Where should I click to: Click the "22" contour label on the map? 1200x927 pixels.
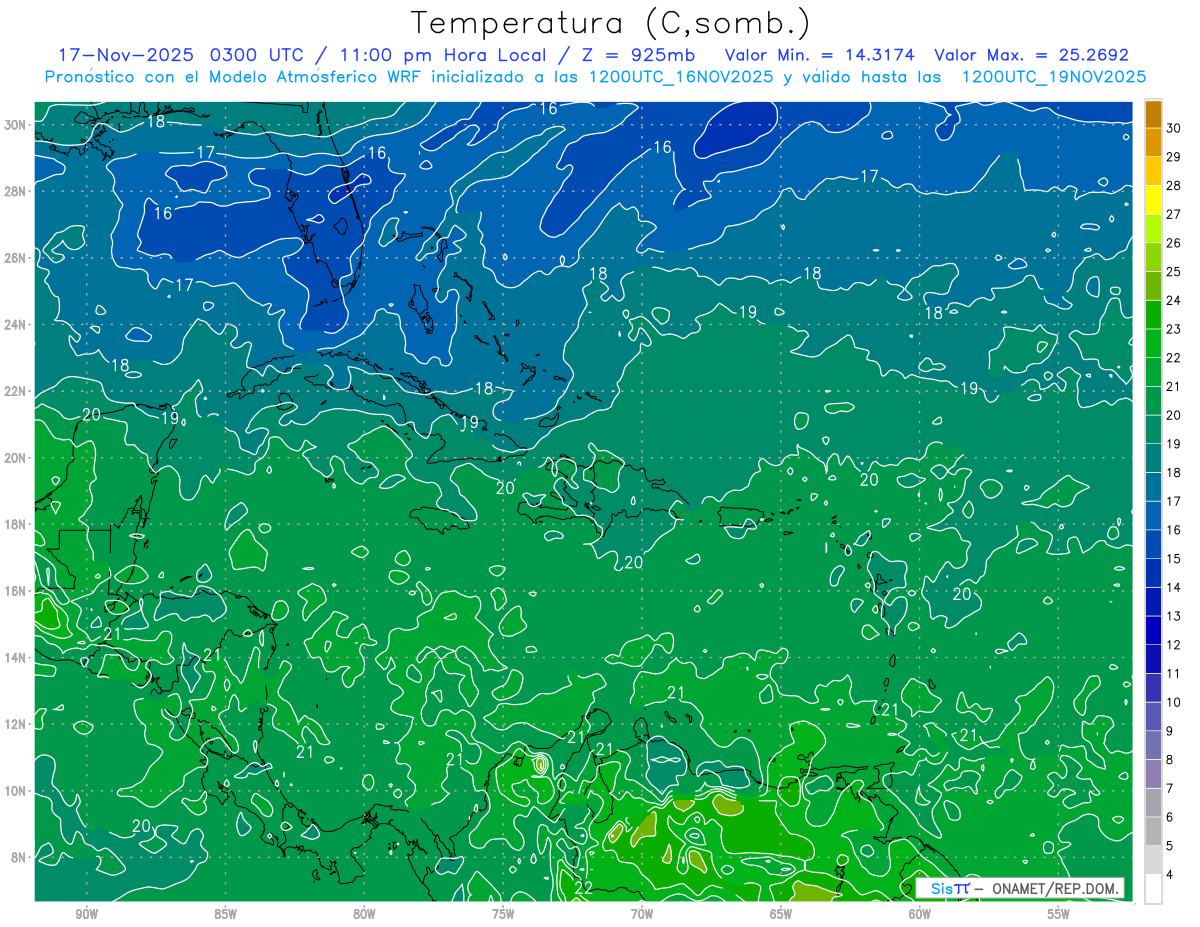[584, 887]
